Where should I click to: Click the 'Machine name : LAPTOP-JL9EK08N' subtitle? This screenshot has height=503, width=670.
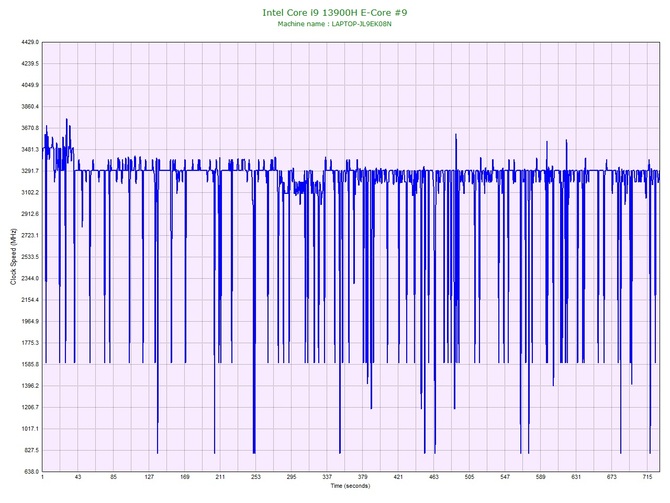335,24
